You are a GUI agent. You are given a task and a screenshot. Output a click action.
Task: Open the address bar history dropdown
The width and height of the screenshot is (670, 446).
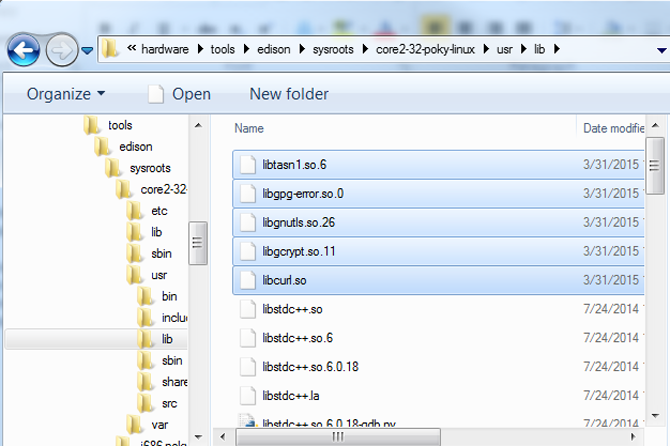tap(661, 50)
